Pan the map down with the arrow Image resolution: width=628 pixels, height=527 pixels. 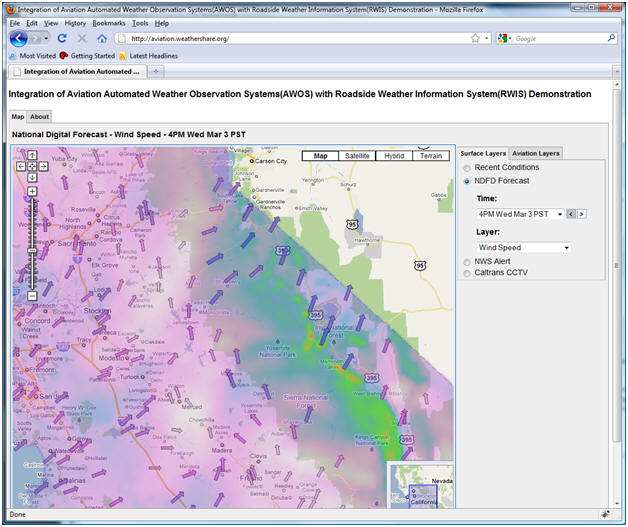[x=32, y=177]
